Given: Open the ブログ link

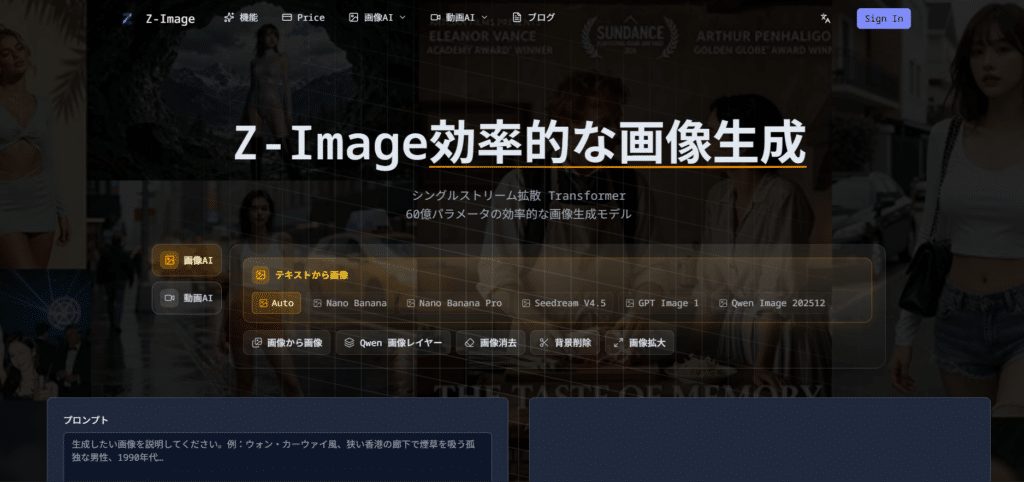Looking at the screenshot, I should tap(533, 18).
